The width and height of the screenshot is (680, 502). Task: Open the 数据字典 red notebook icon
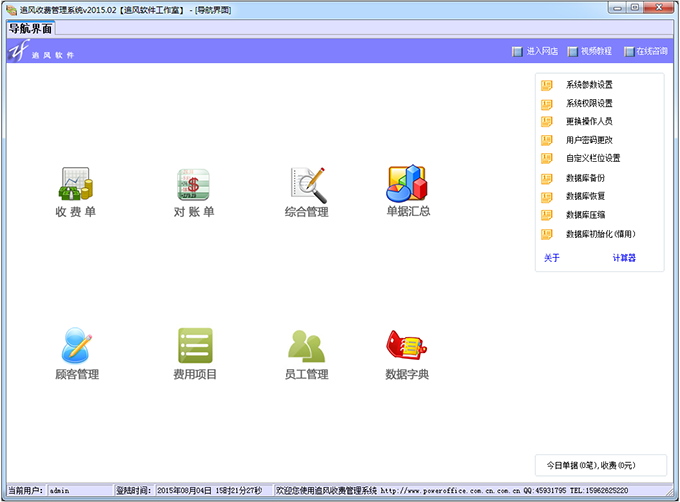tap(406, 345)
